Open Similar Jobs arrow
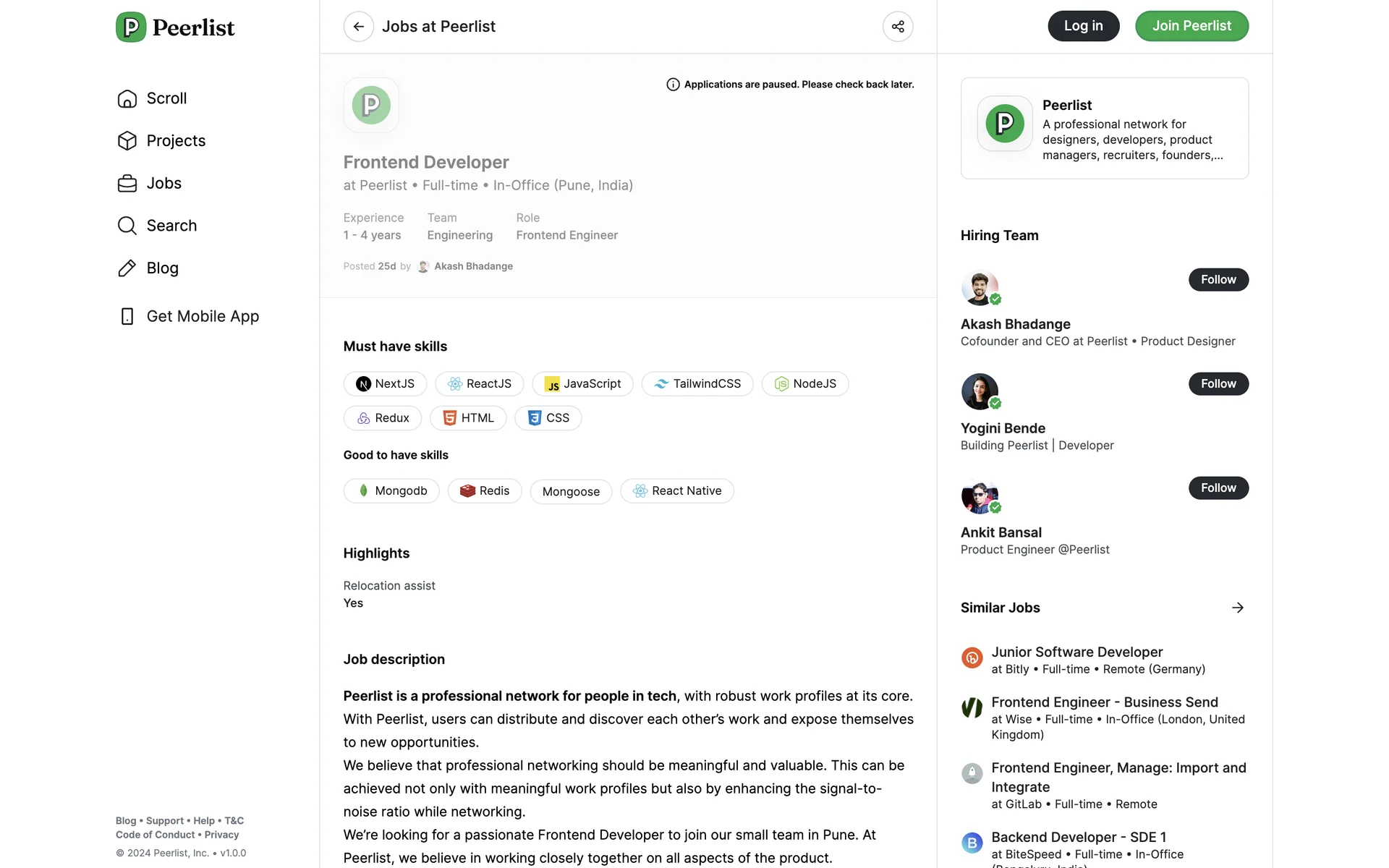 coord(1237,608)
